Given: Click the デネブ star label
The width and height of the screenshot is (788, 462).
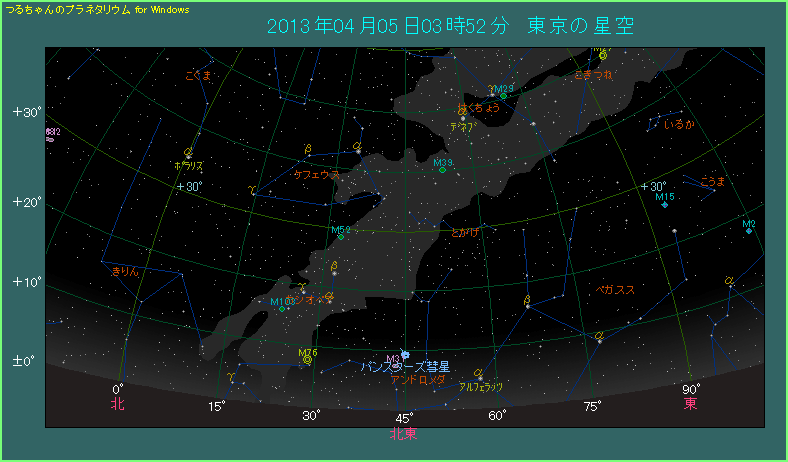Looking at the screenshot, I should [461, 127].
